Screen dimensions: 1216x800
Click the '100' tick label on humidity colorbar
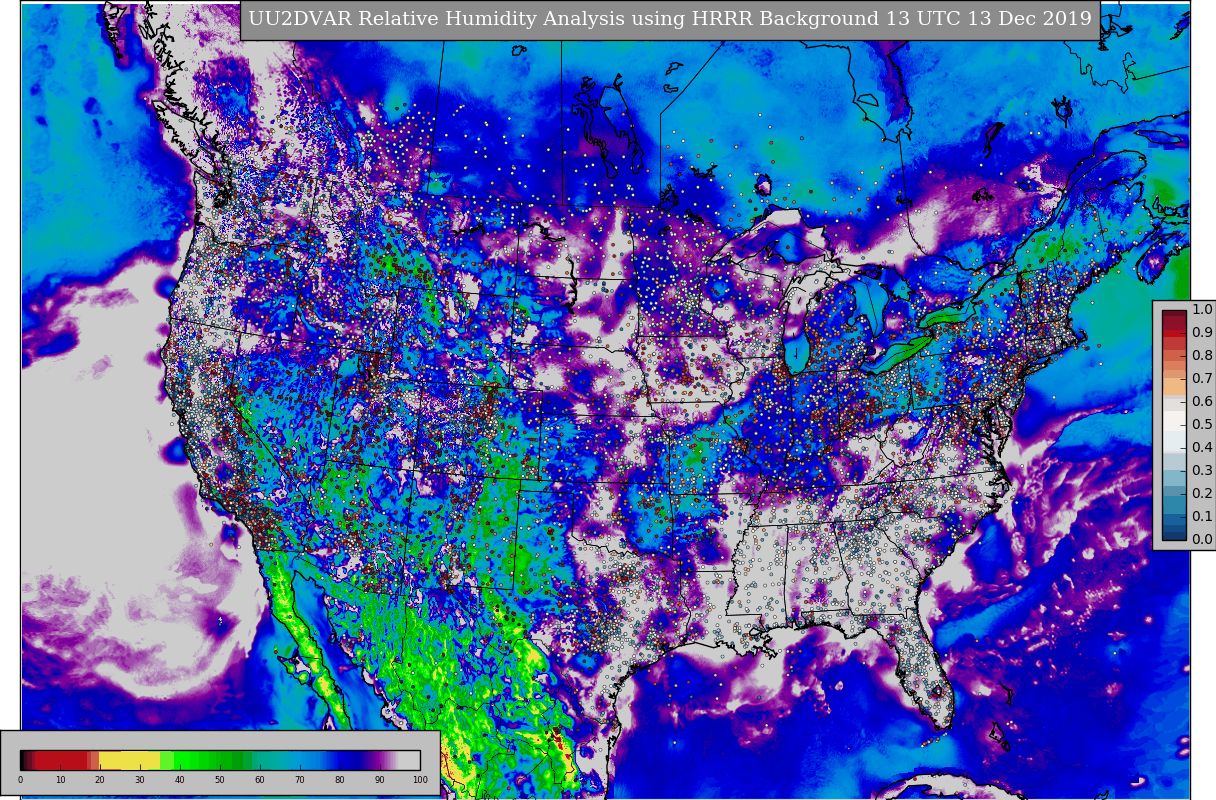(420, 780)
